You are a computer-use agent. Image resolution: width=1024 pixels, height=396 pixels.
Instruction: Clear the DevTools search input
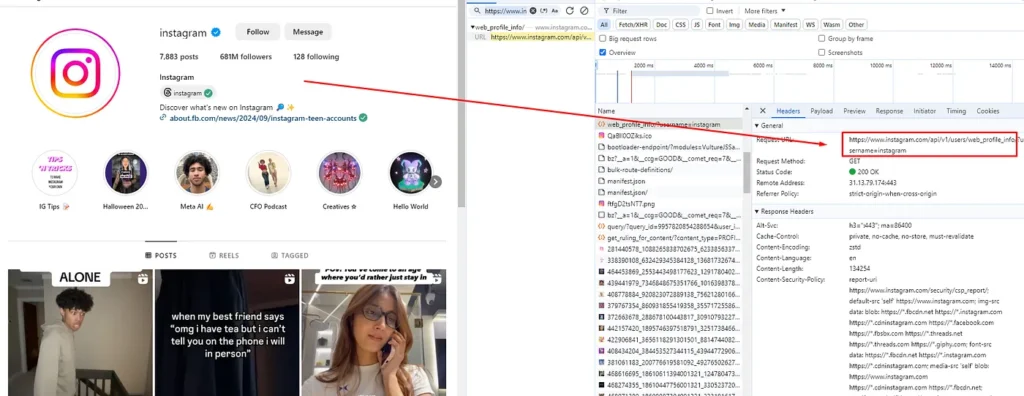coord(533,11)
